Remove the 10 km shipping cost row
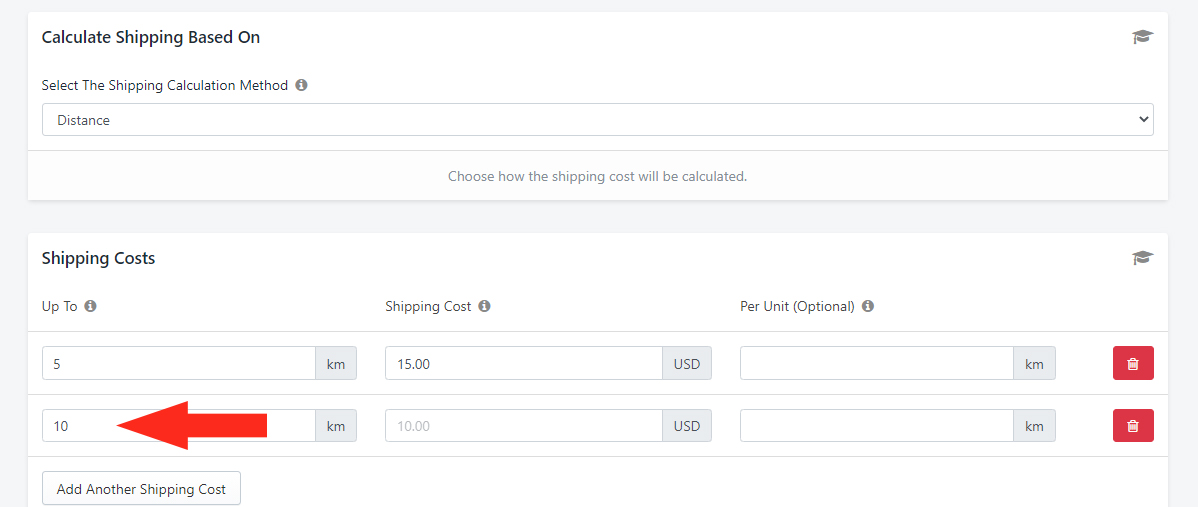This screenshot has height=507, width=1198. pyautogui.click(x=1132, y=426)
